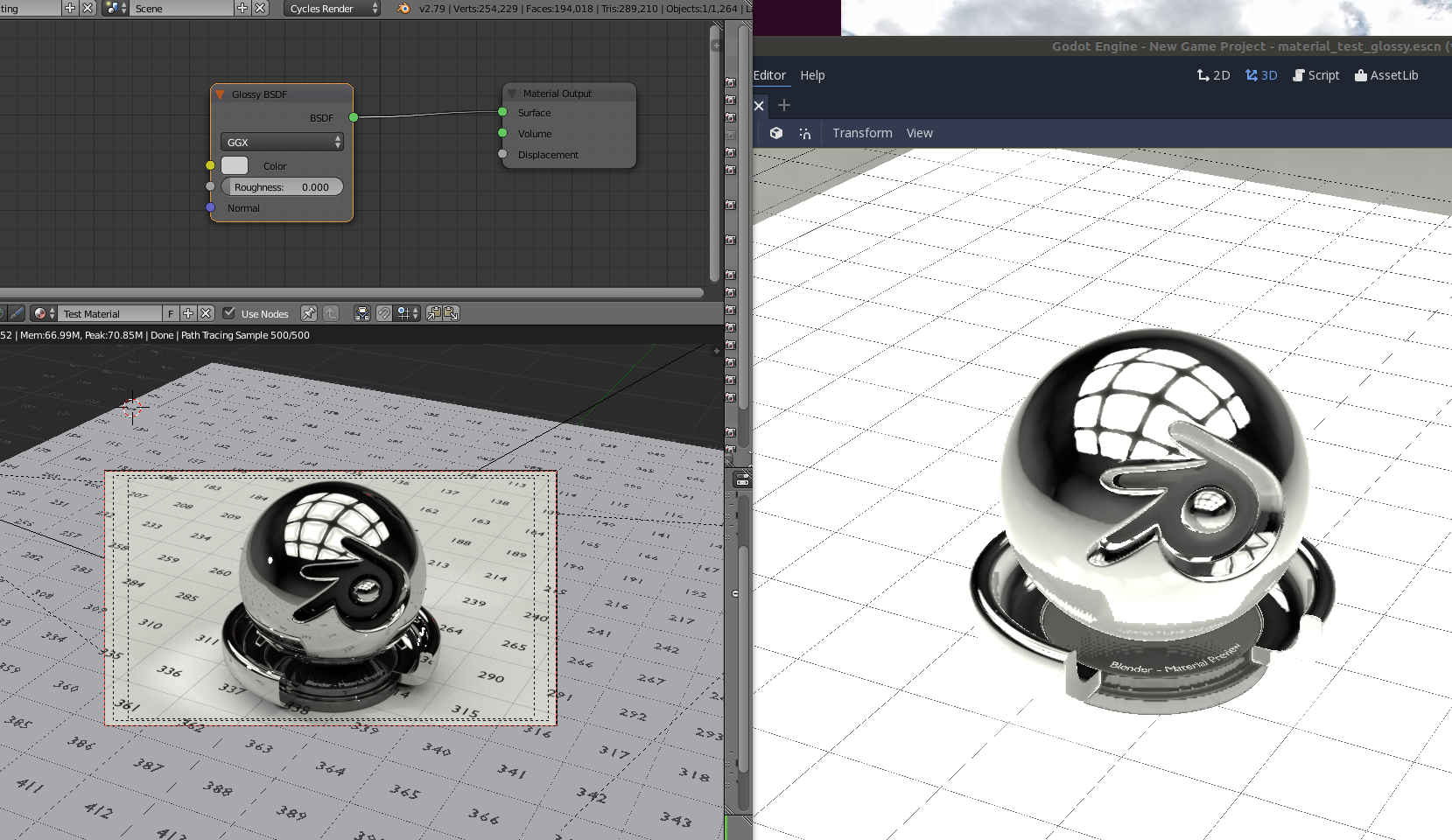
Task: Remove the scene using the X next to Scene
Action: [x=260, y=8]
